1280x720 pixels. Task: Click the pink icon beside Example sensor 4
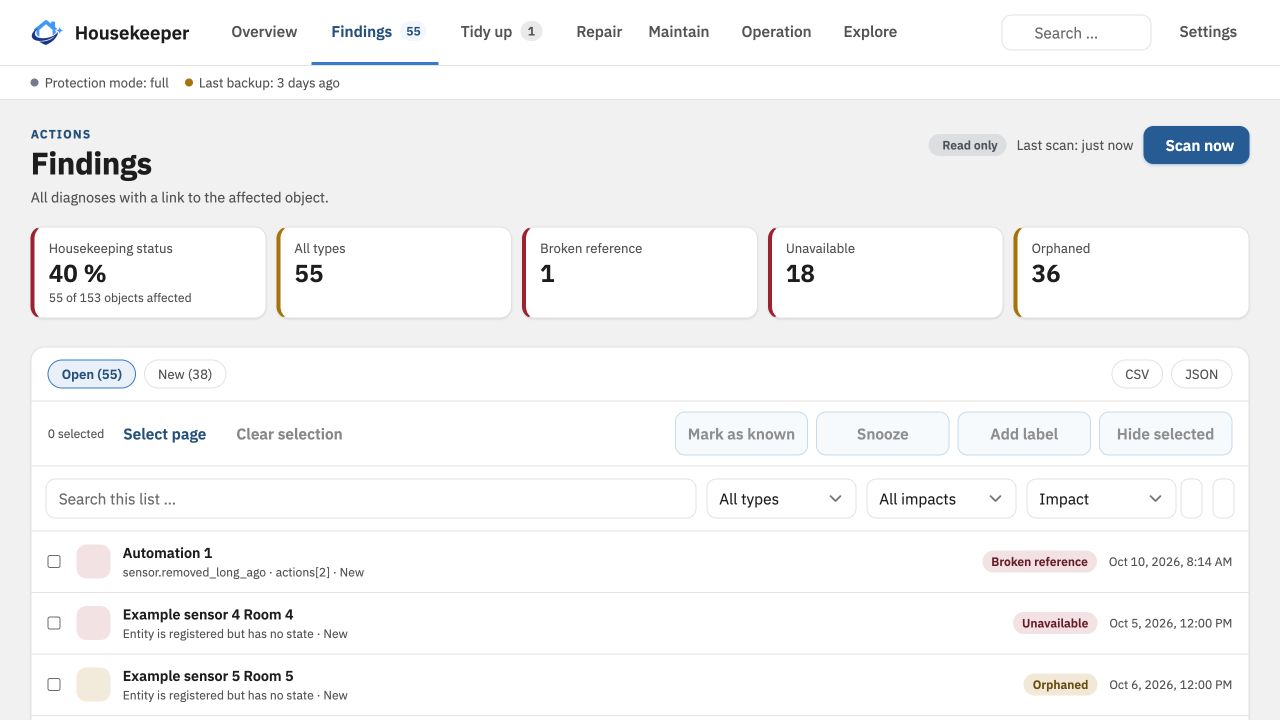click(x=93, y=623)
